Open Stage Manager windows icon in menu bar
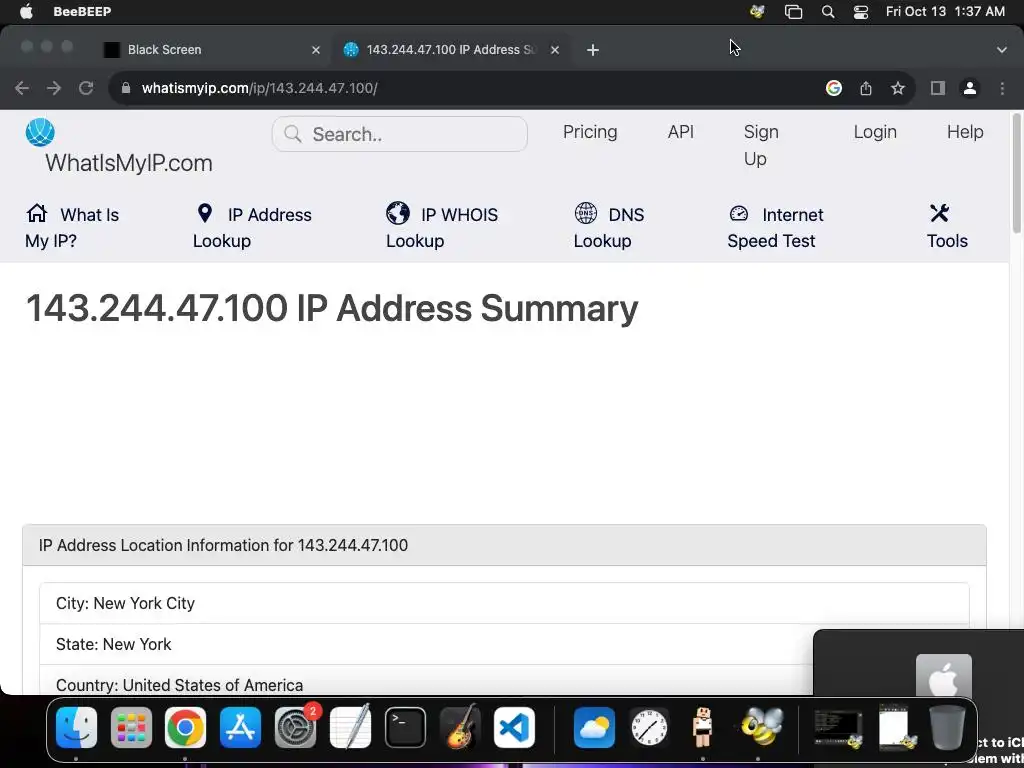Viewport: 1024px width, 768px height. (793, 12)
